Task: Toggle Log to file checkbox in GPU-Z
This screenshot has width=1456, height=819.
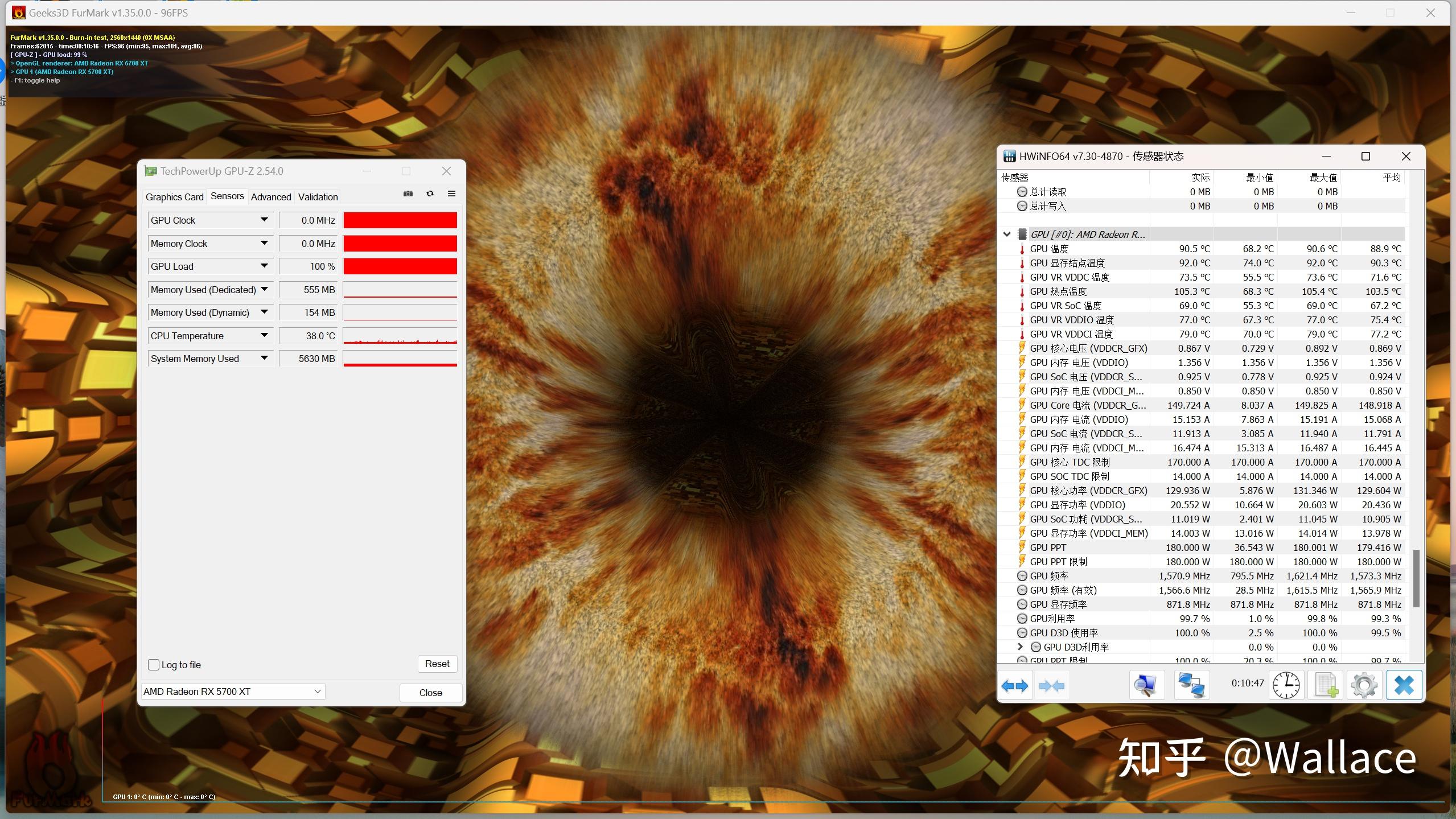Action: (x=154, y=664)
